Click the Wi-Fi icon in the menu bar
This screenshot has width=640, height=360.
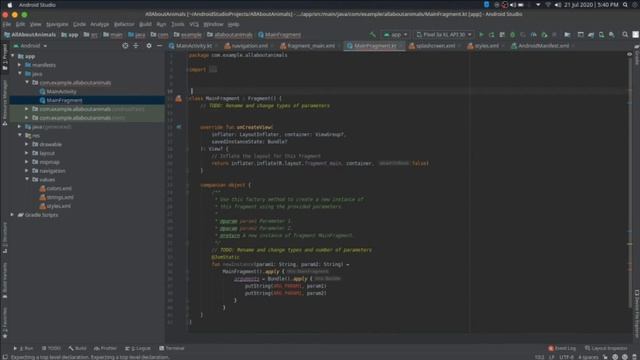point(548,5)
